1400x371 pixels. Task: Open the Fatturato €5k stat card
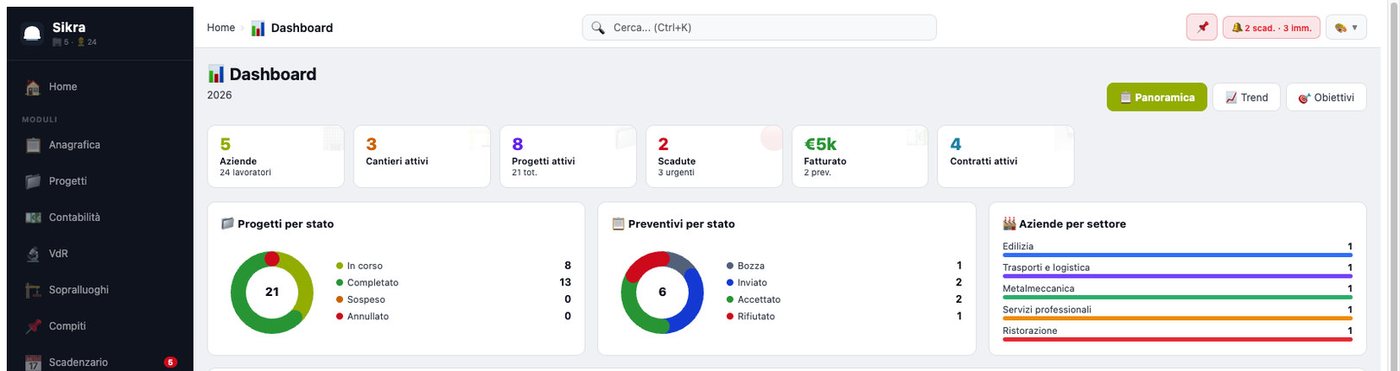point(860,156)
